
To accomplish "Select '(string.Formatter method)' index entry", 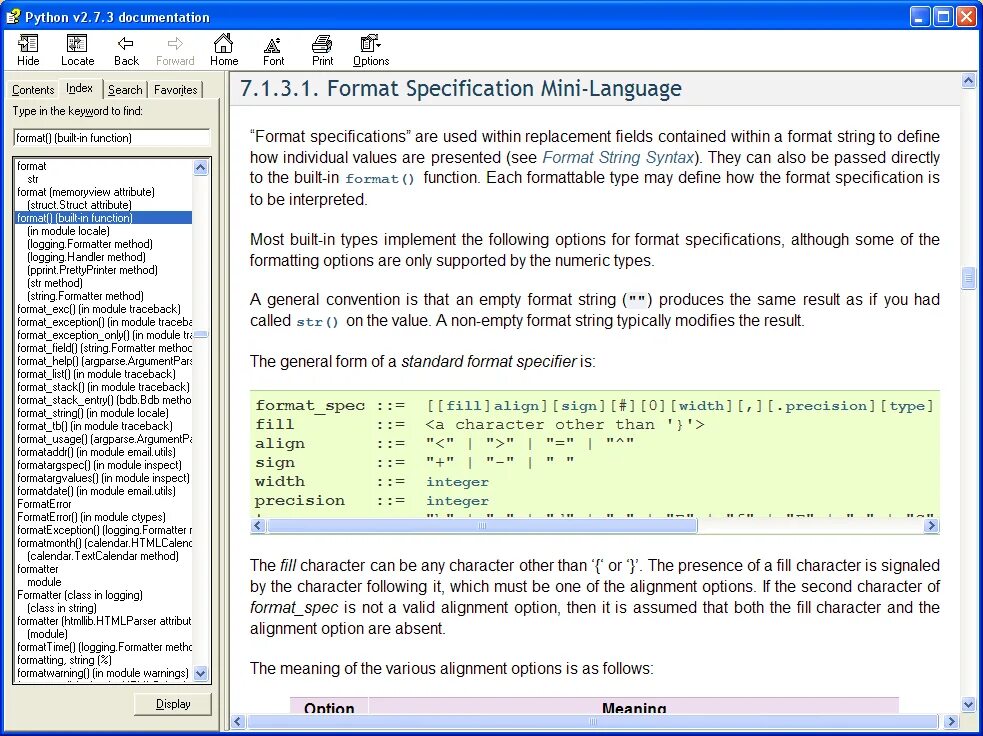I will pyautogui.click(x=85, y=296).
